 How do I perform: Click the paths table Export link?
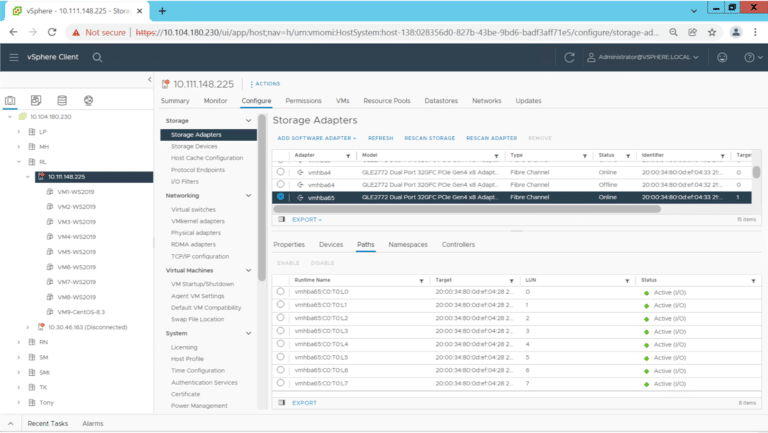(304, 403)
